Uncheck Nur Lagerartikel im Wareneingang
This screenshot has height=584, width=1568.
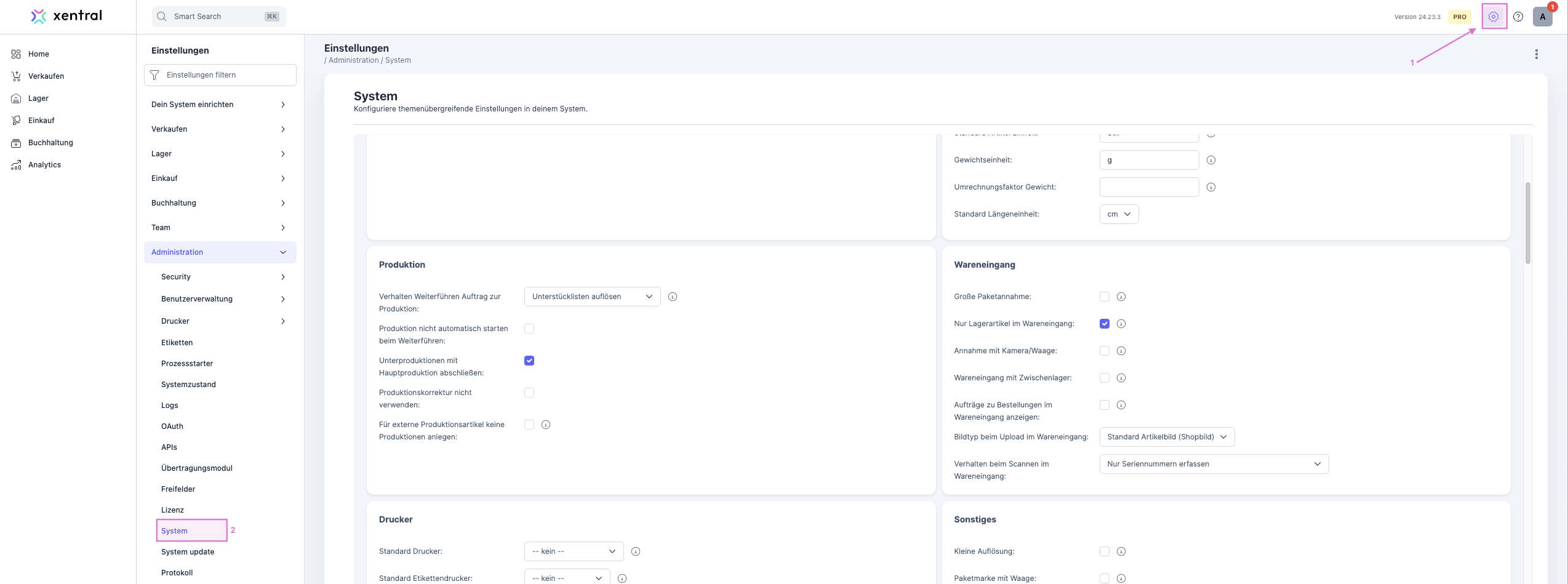pyautogui.click(x=1105, y=324)
